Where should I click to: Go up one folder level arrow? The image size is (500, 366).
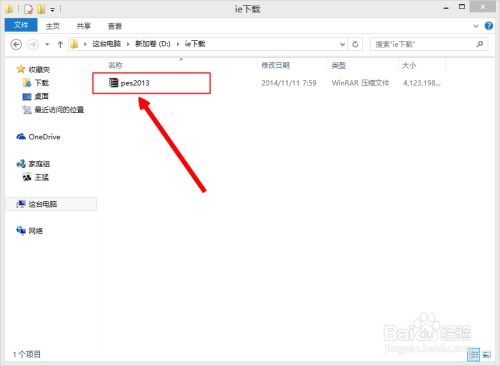[x=60, y=44]
